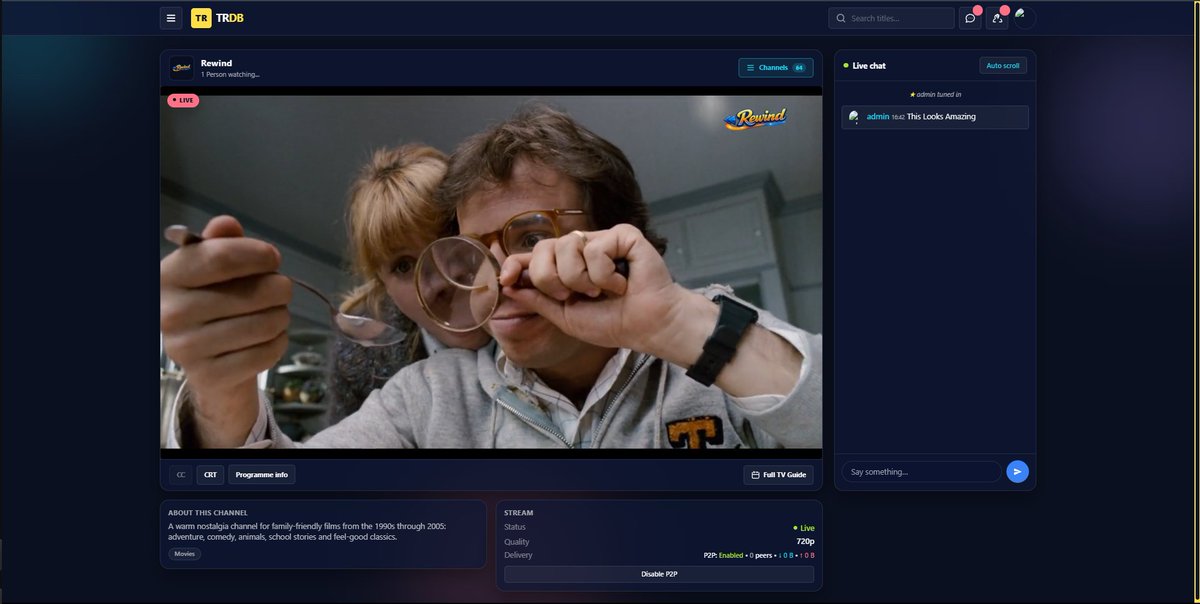Click the 'Live chat' heading
The width and height of the screenshot is (1200, 604).
(x=869, y=66)
